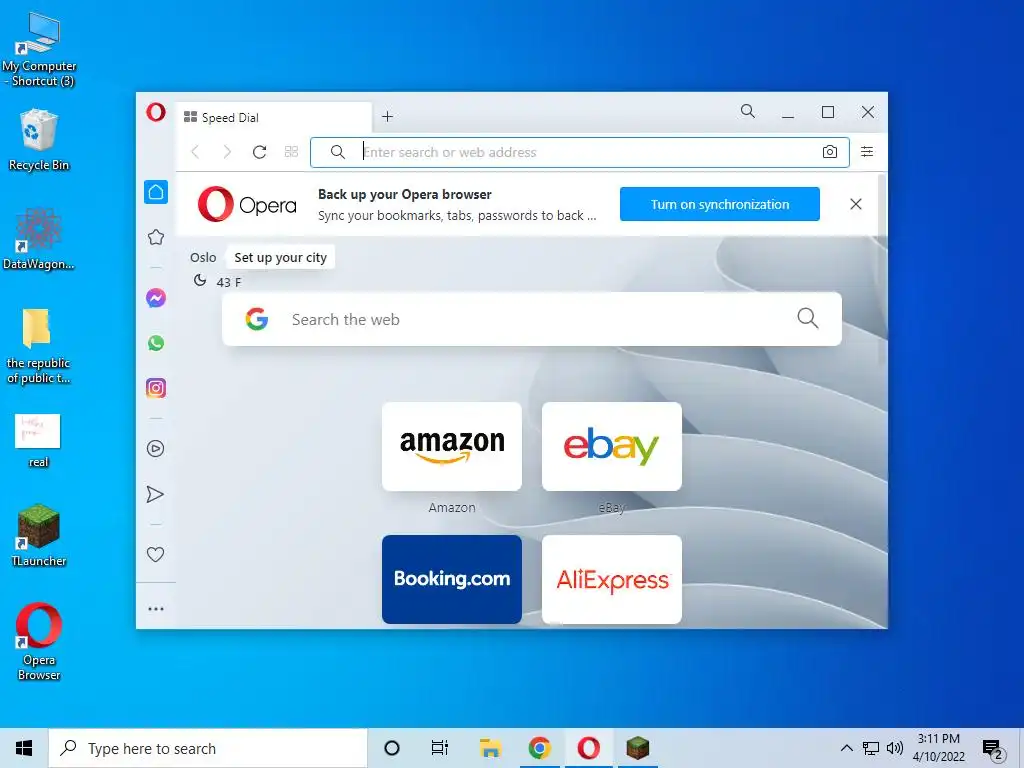Click the address bar search icon
The image size is (1024, 768).
[338, 152]
